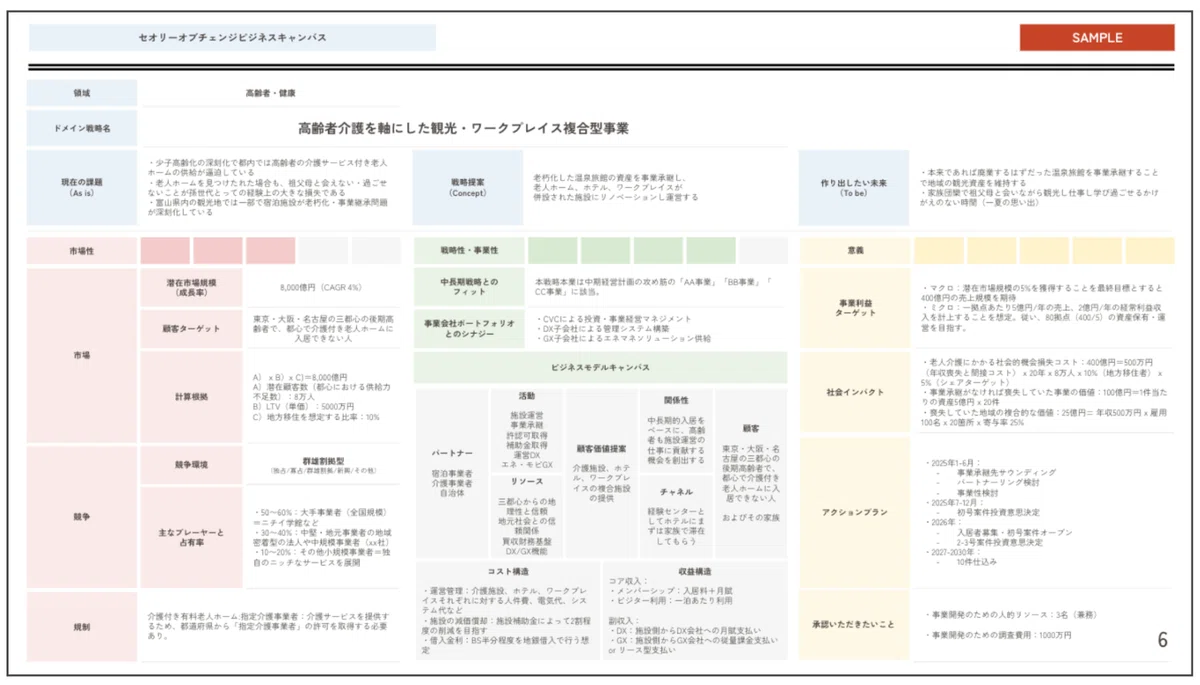1200x685 pixels.
Task: Click the 収益構造 heading
Action: pos(695,571)
